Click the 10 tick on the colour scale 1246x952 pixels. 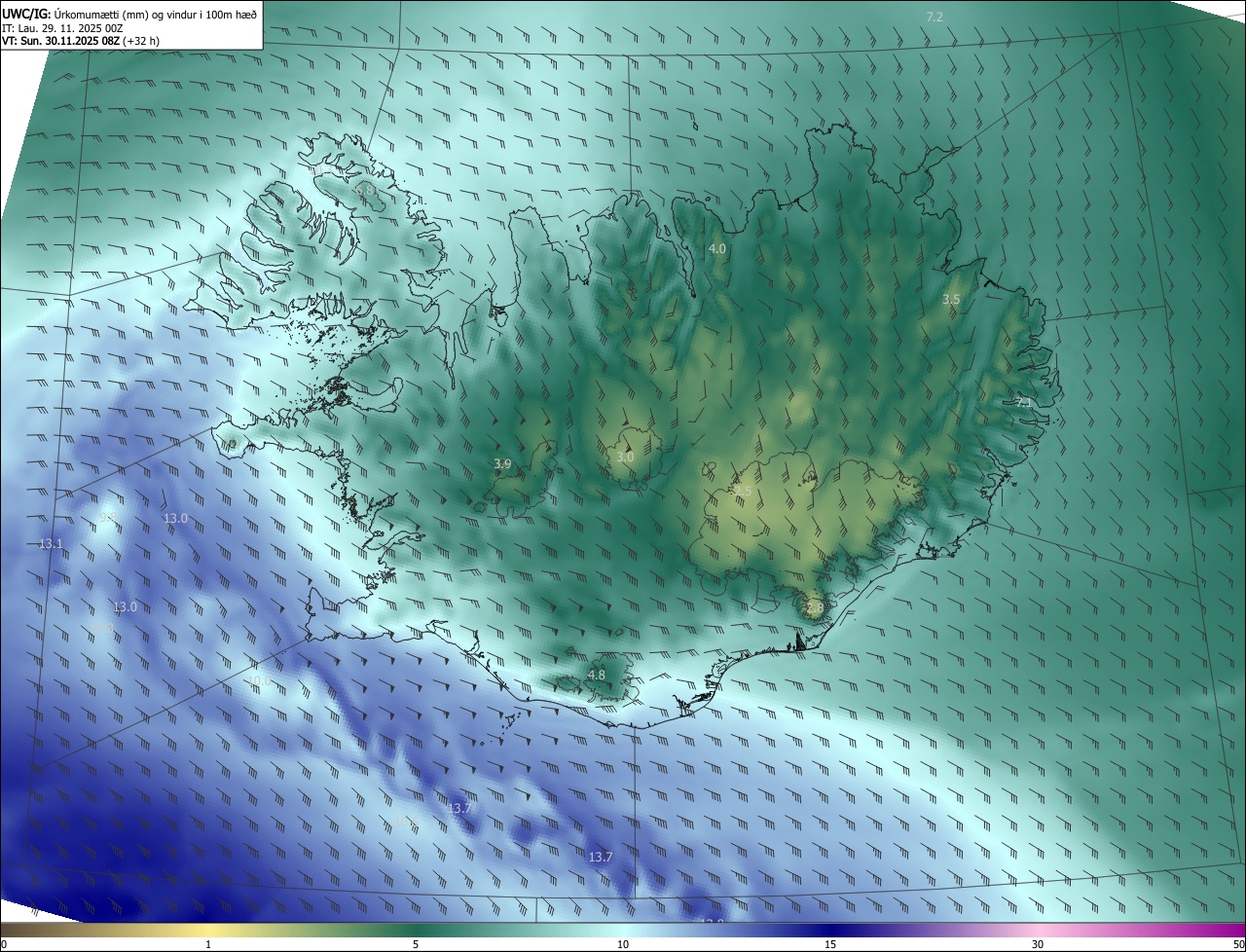pyautogui.click(x=623, y=944)
